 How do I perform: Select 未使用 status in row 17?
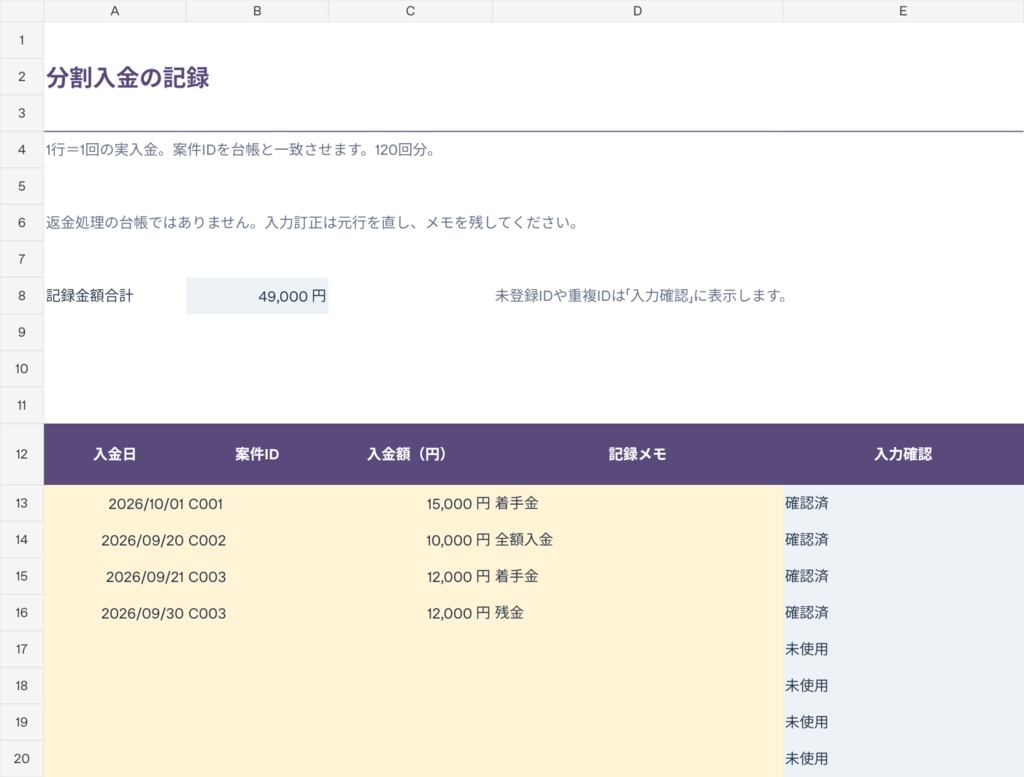903,649
